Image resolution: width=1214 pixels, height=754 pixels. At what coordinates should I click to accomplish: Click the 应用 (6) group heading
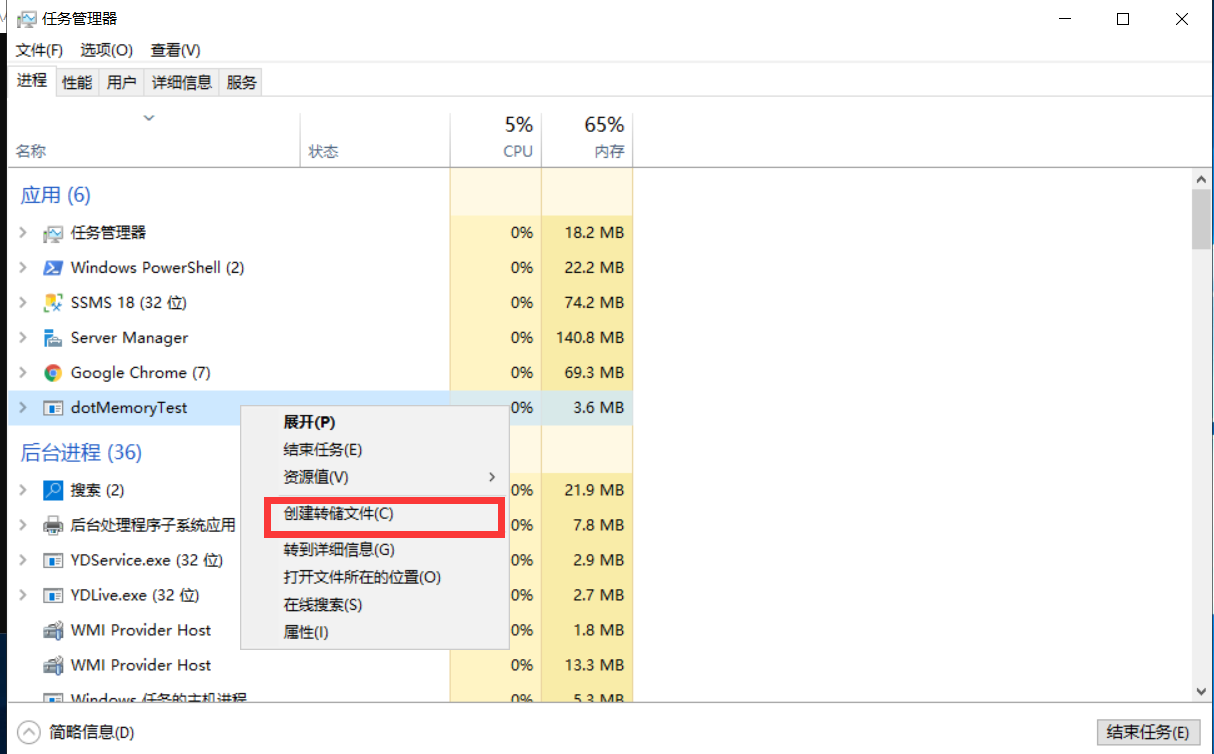tap(56, 195)
